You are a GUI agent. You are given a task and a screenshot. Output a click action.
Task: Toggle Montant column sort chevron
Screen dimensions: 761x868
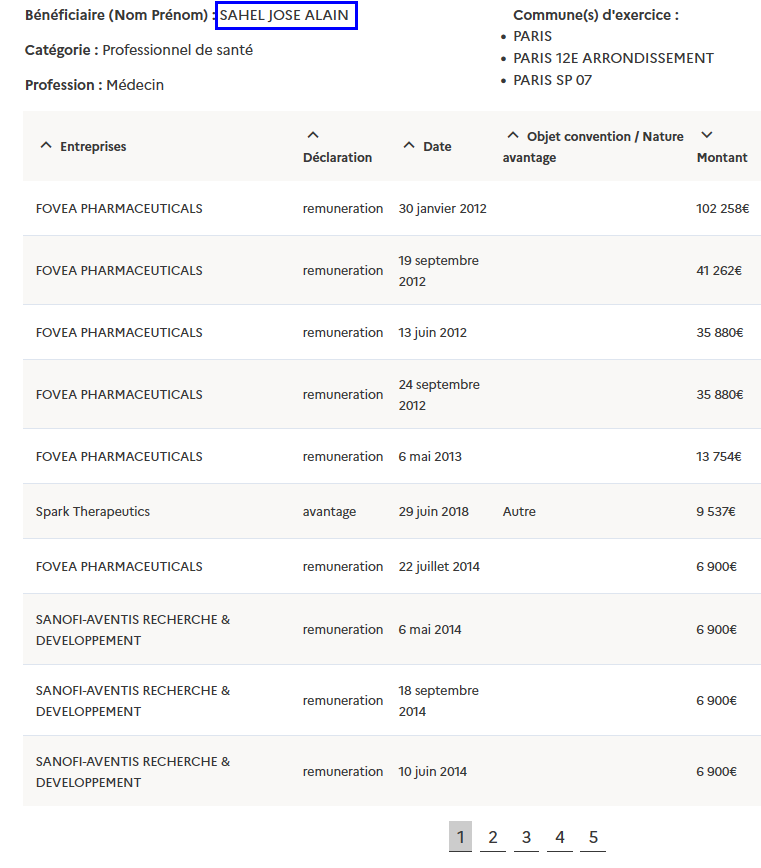coord(706,136)
